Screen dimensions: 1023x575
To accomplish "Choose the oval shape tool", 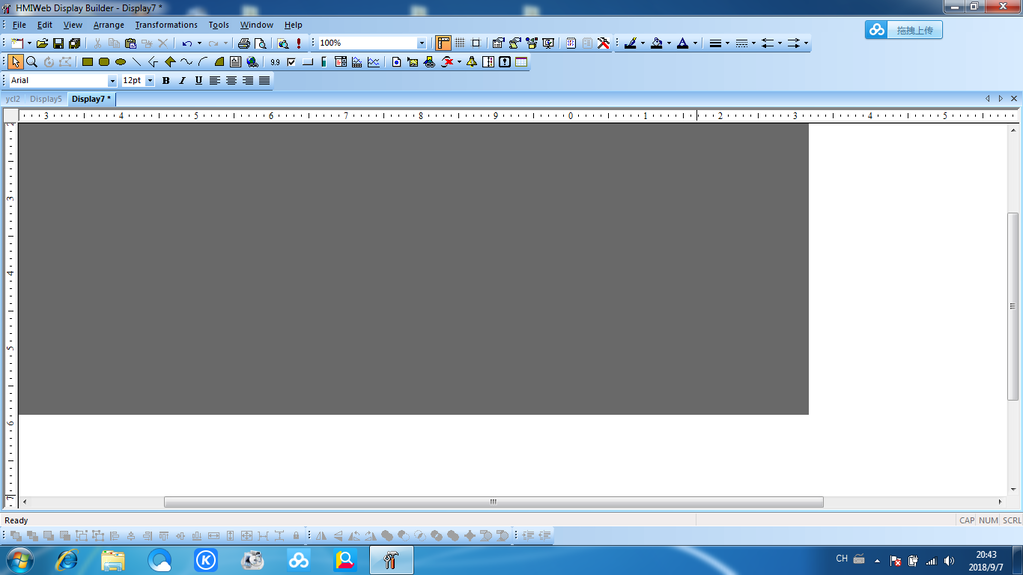I will 120,62.
